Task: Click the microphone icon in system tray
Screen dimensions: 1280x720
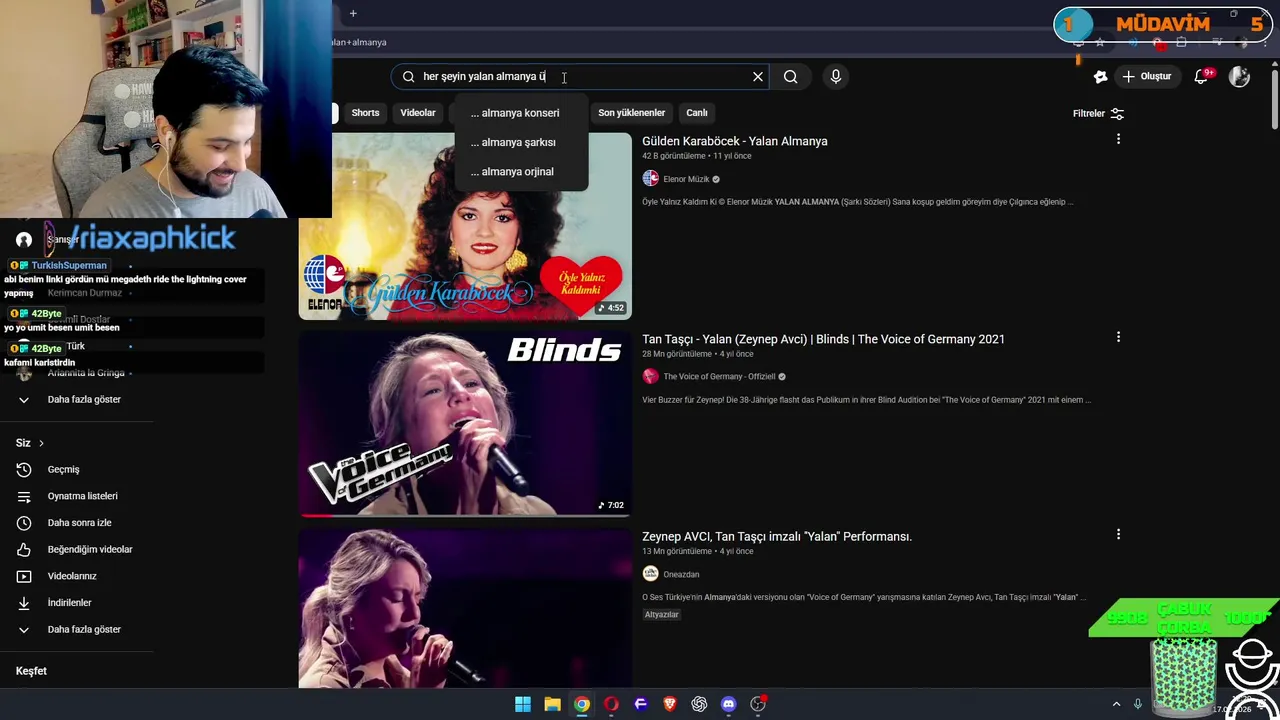Action: pyautogui.click(x=1138, y=704)
